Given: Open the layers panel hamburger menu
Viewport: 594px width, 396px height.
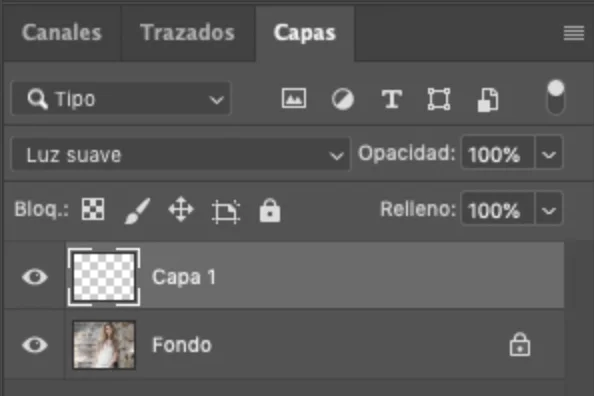Looking at the screenshot, I should pos(574,33).
